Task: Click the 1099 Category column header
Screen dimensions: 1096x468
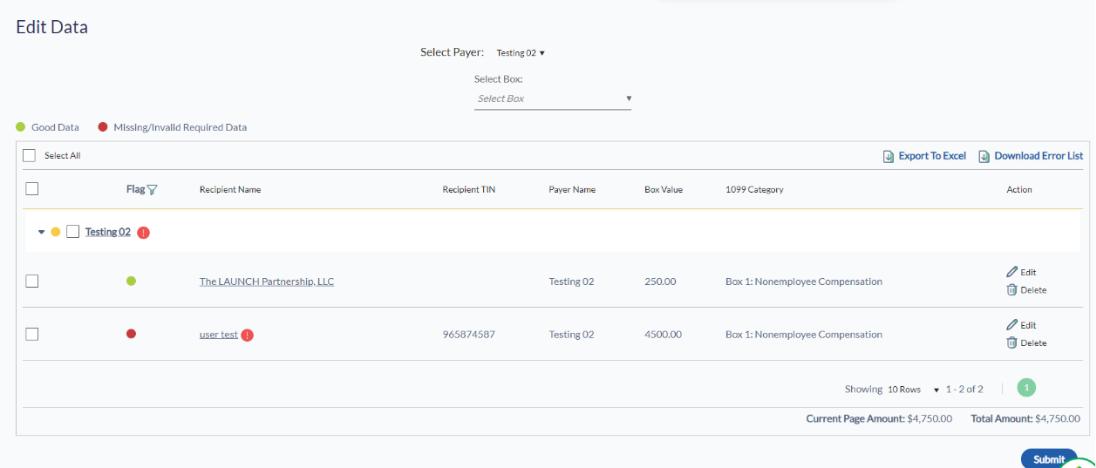Action: point(754,189)
